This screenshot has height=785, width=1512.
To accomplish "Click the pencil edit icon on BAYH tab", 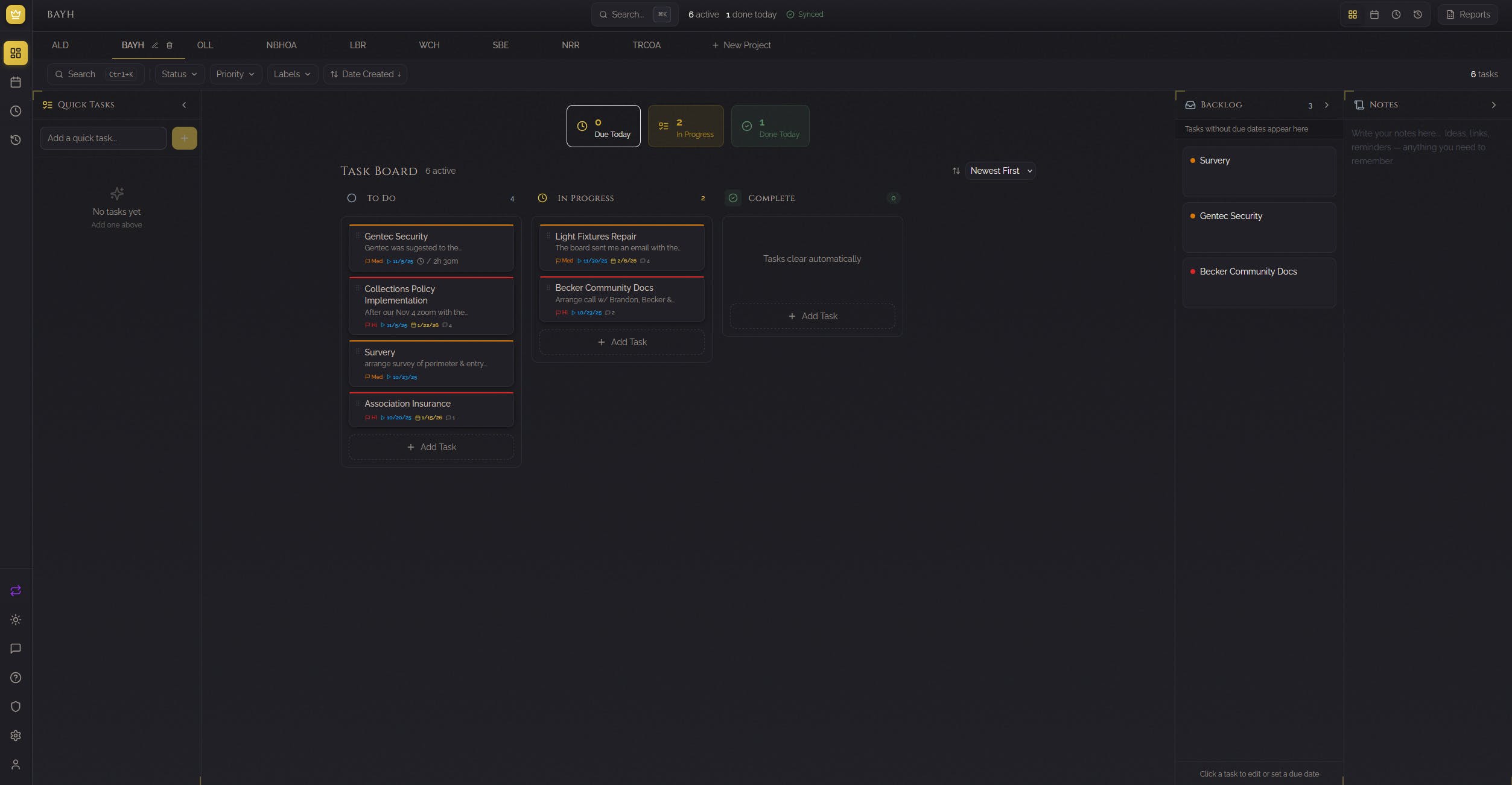I will pos(155,45).
